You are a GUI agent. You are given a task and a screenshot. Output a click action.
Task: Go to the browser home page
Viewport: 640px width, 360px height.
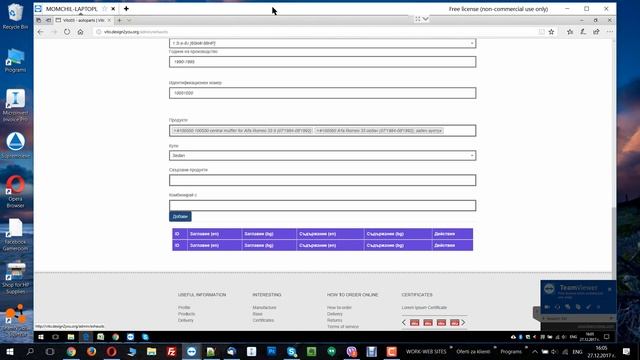pyautogui.click(x=80, y=31)
